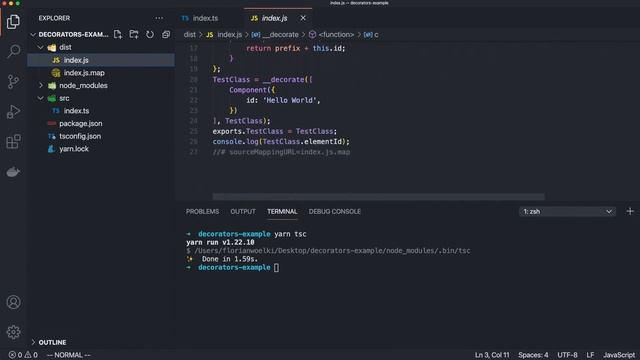Click New Folder icon in Explorer

[133, 34]
